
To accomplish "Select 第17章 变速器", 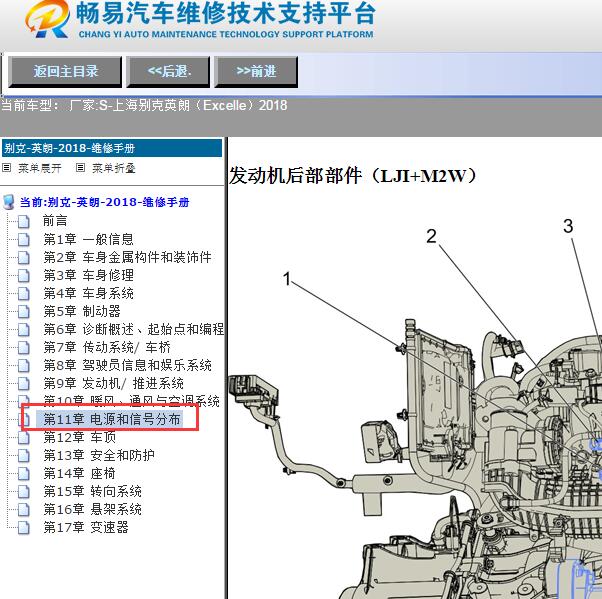I will pos(86,527).
